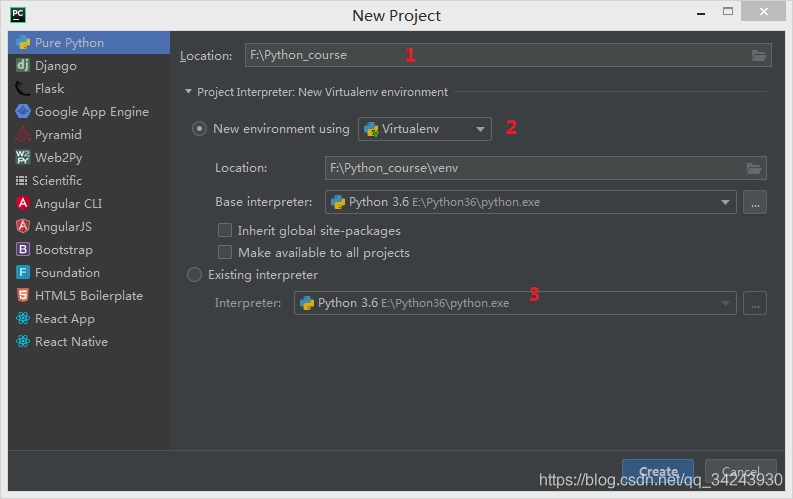Open the existing Interpreter dropdown arrow

pyautogui.click(x=725, y=303)
